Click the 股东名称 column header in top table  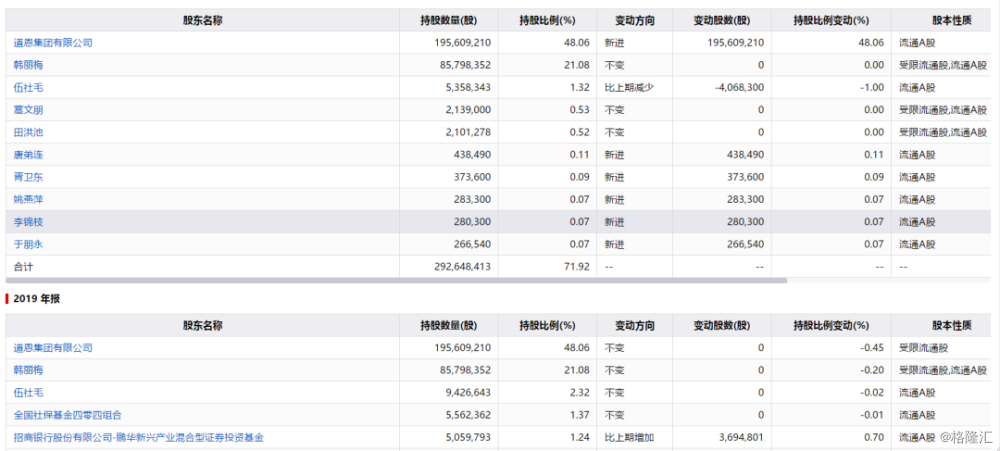point(202,20)
